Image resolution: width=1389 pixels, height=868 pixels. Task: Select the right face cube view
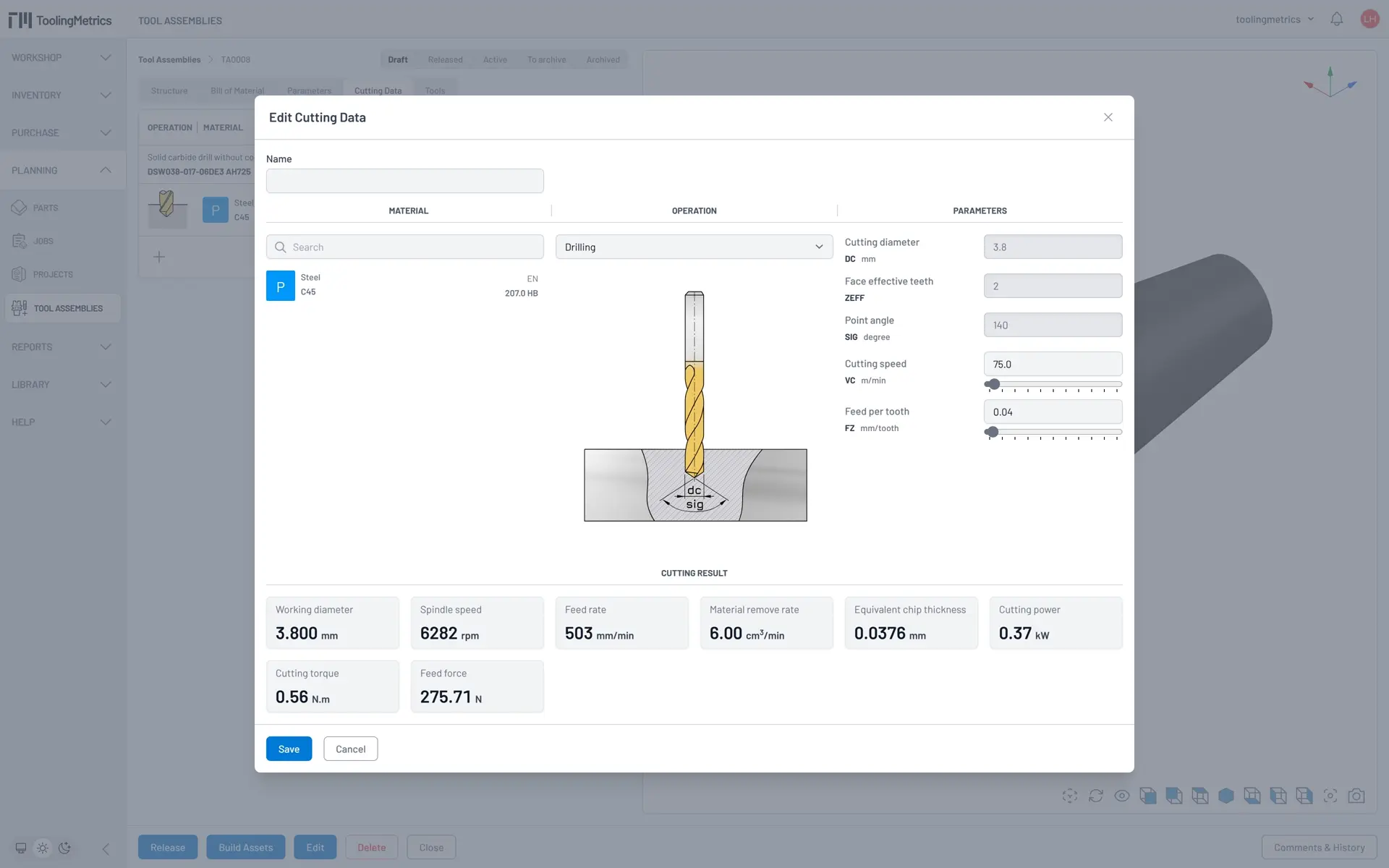pos(1304,796)
